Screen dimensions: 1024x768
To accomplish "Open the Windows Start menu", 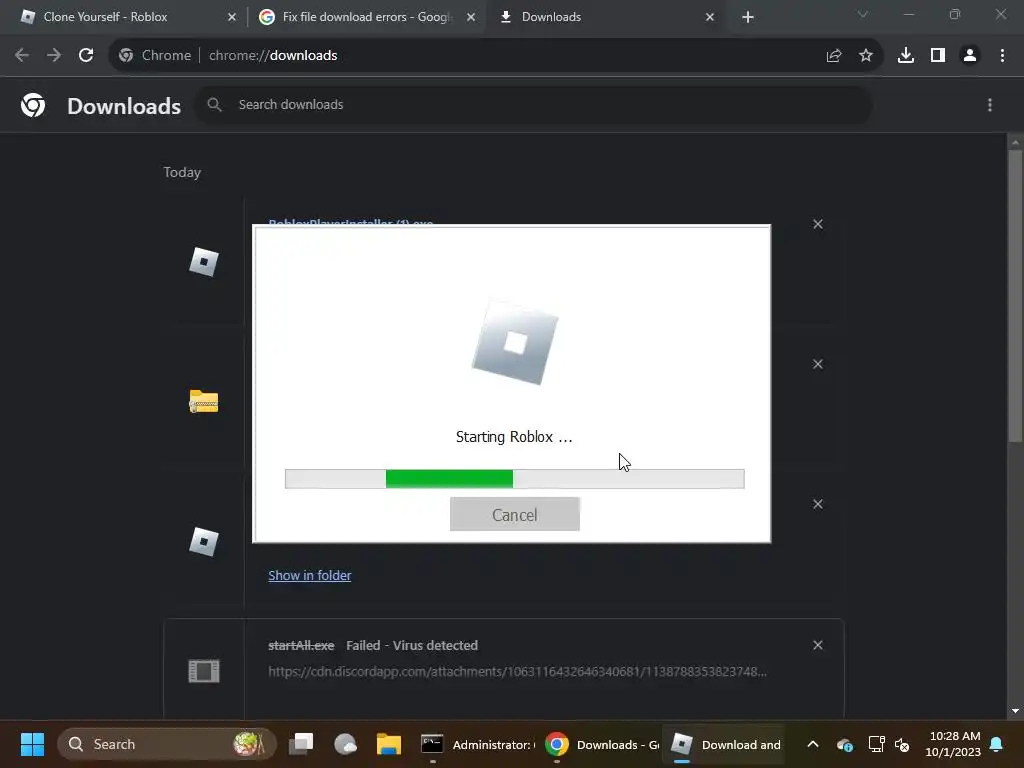I will [x=32, y=744].
